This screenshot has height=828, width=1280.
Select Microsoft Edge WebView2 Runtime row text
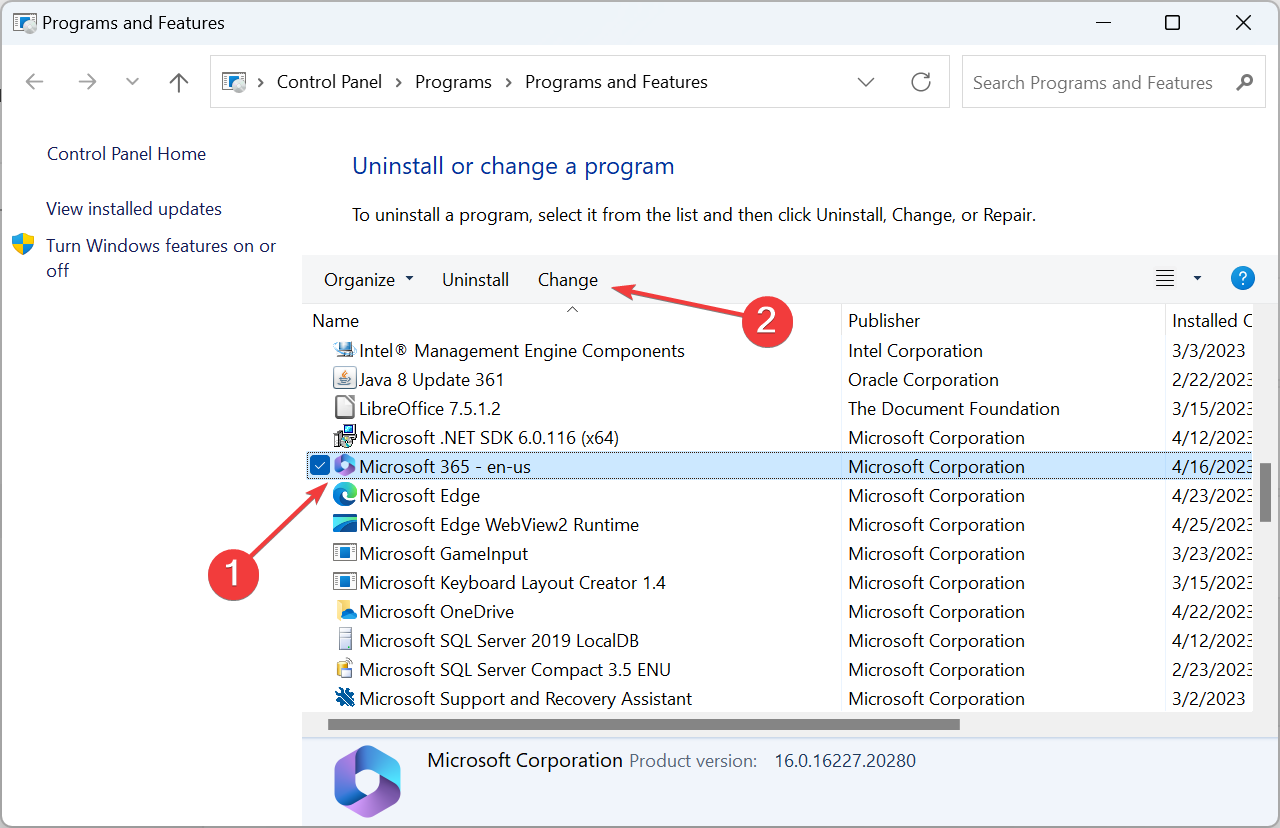point(499,525)
